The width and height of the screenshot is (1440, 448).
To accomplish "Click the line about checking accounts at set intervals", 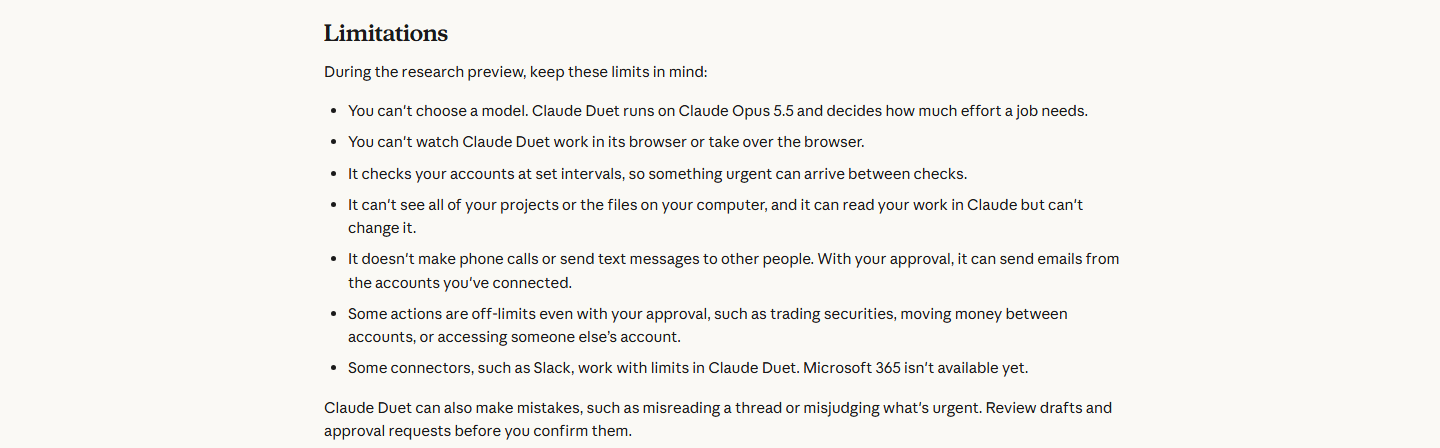I will click(x=657, y=173).
